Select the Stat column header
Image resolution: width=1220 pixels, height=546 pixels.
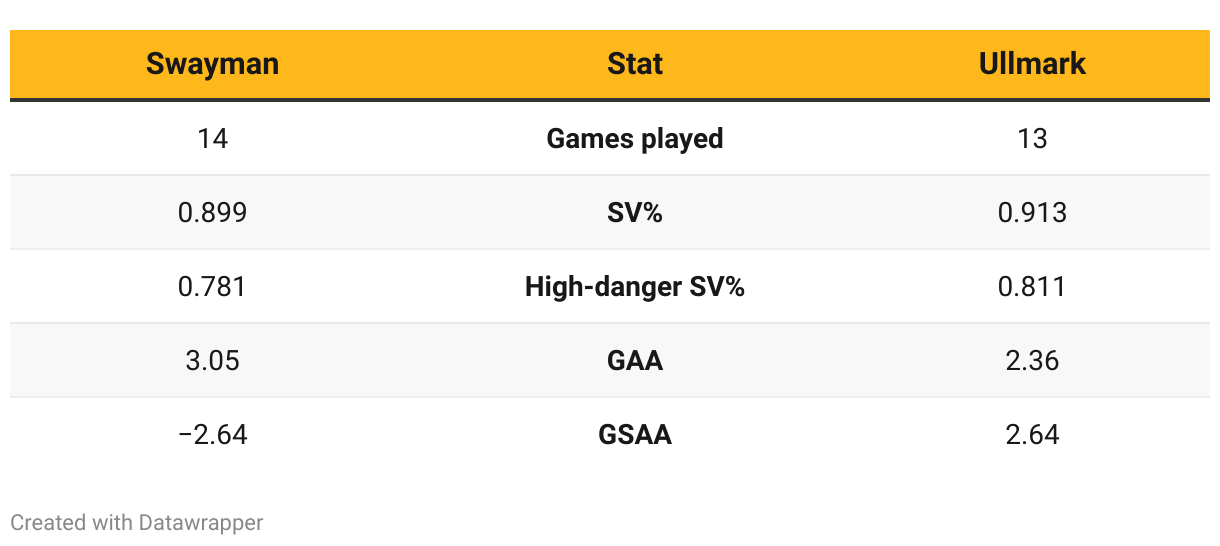[x=635, y=64]
